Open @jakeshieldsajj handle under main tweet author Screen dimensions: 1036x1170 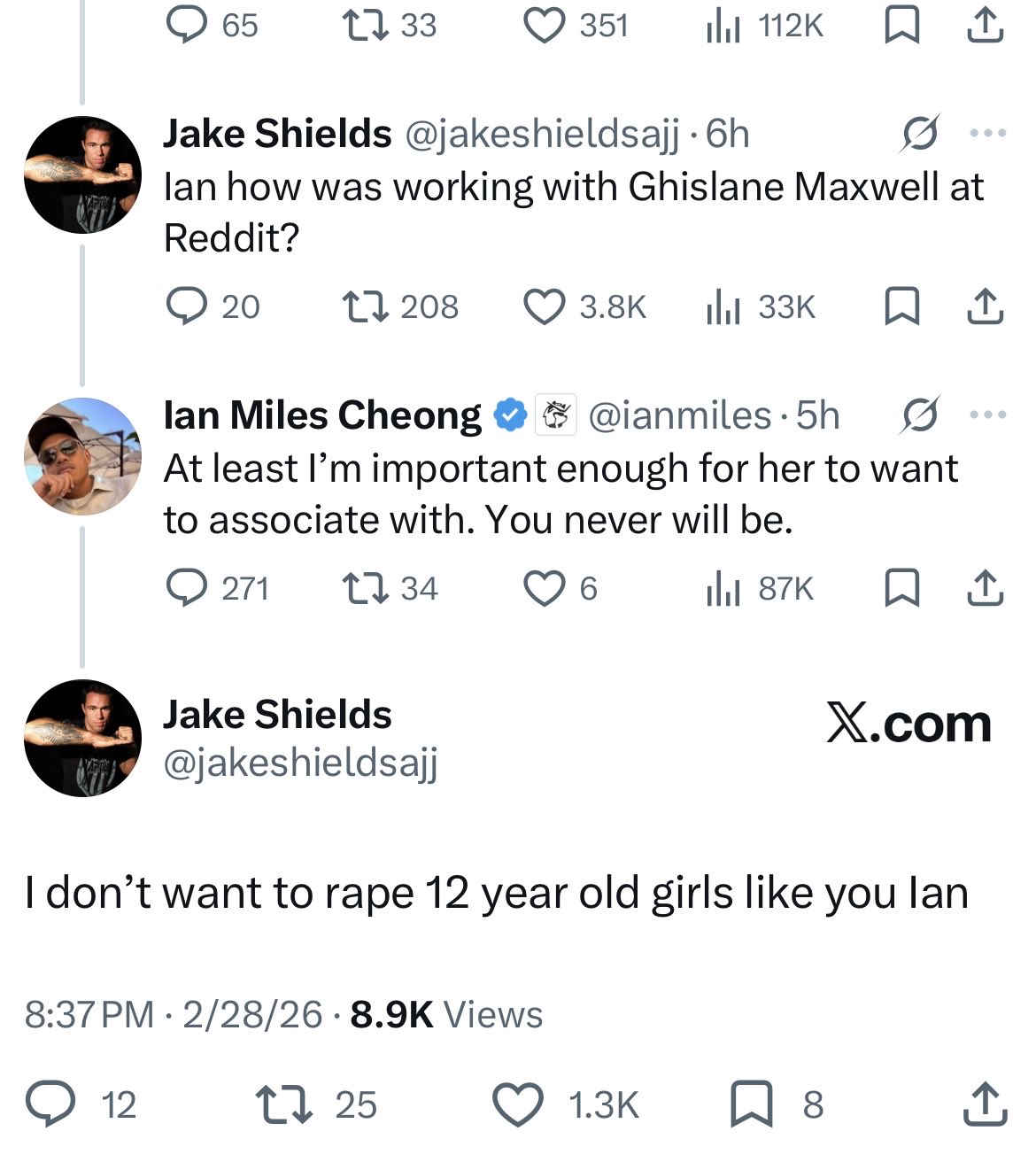point(301,763)
